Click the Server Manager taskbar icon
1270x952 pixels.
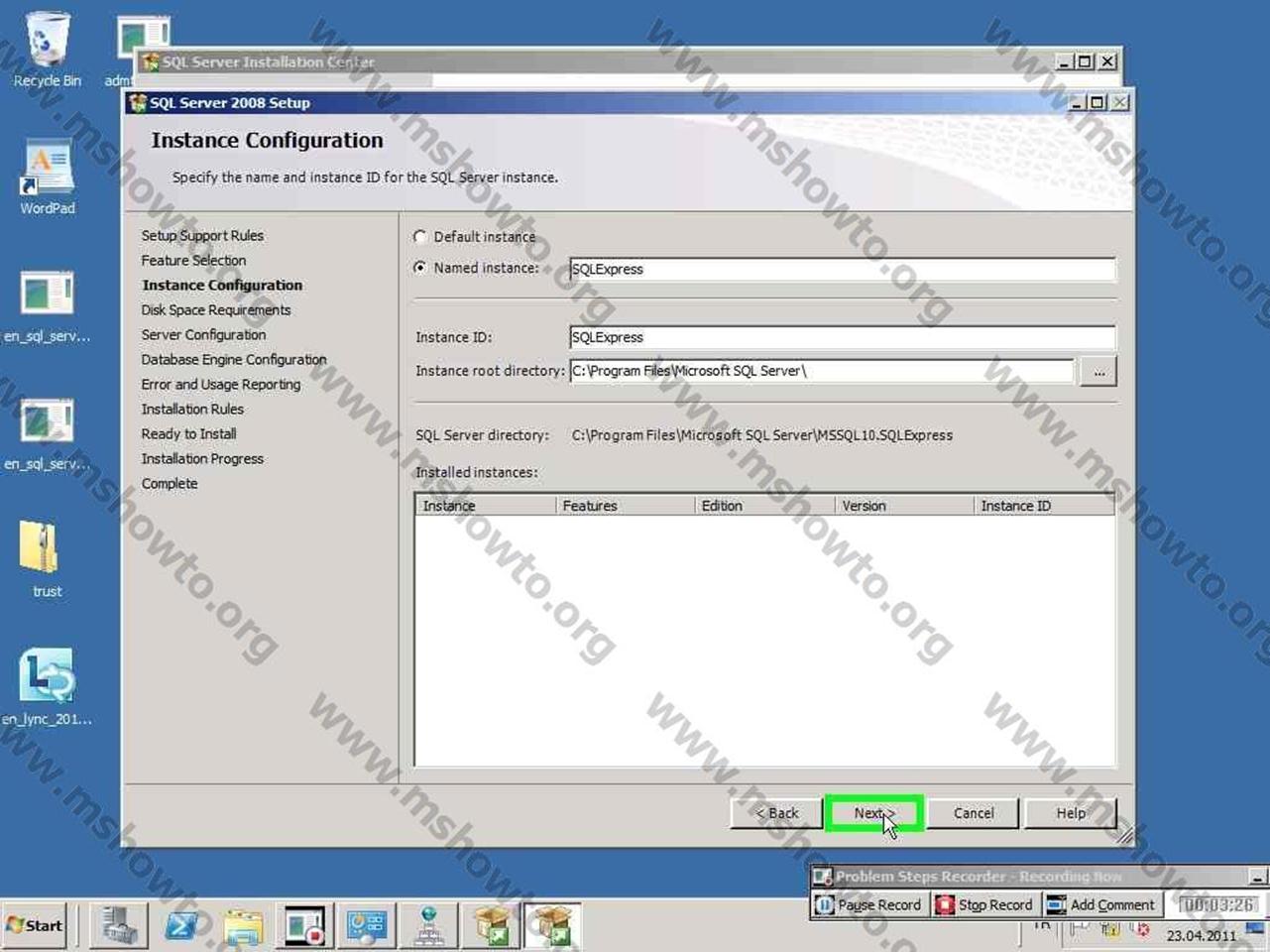(x=119, y=926)
